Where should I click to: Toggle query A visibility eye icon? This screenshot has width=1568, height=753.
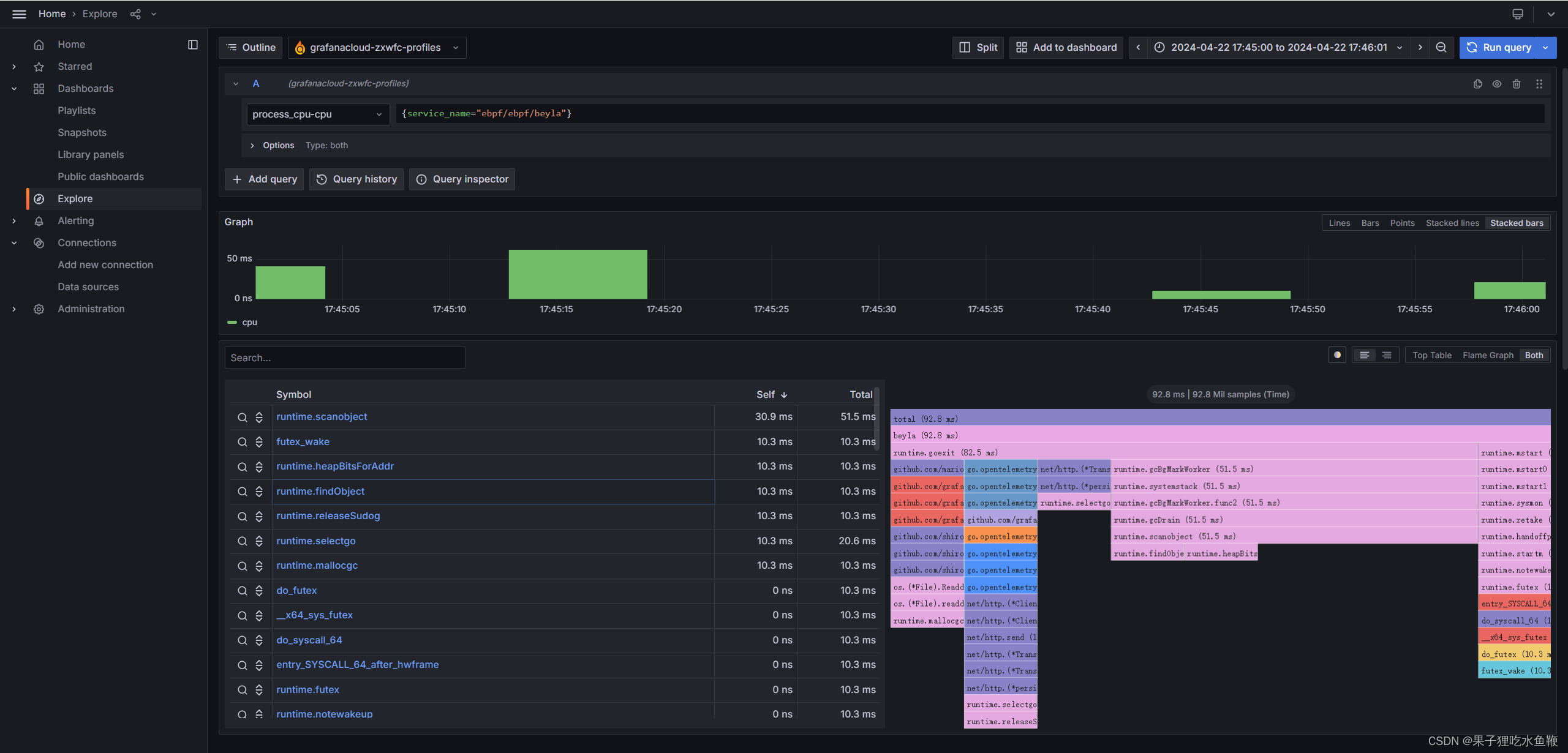pyautogui.click(x=1496, y=84)
